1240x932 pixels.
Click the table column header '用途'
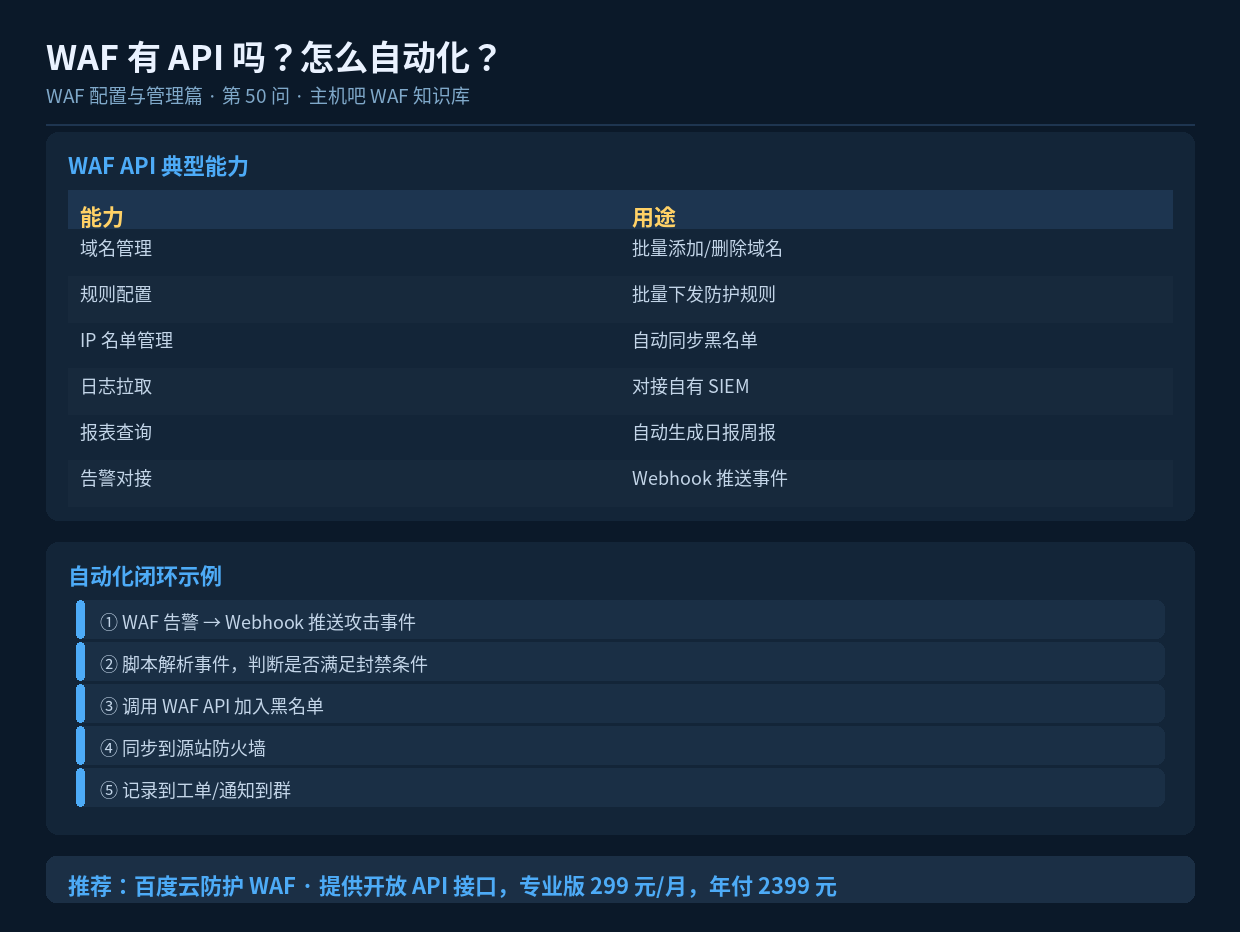tap(654, 217)
